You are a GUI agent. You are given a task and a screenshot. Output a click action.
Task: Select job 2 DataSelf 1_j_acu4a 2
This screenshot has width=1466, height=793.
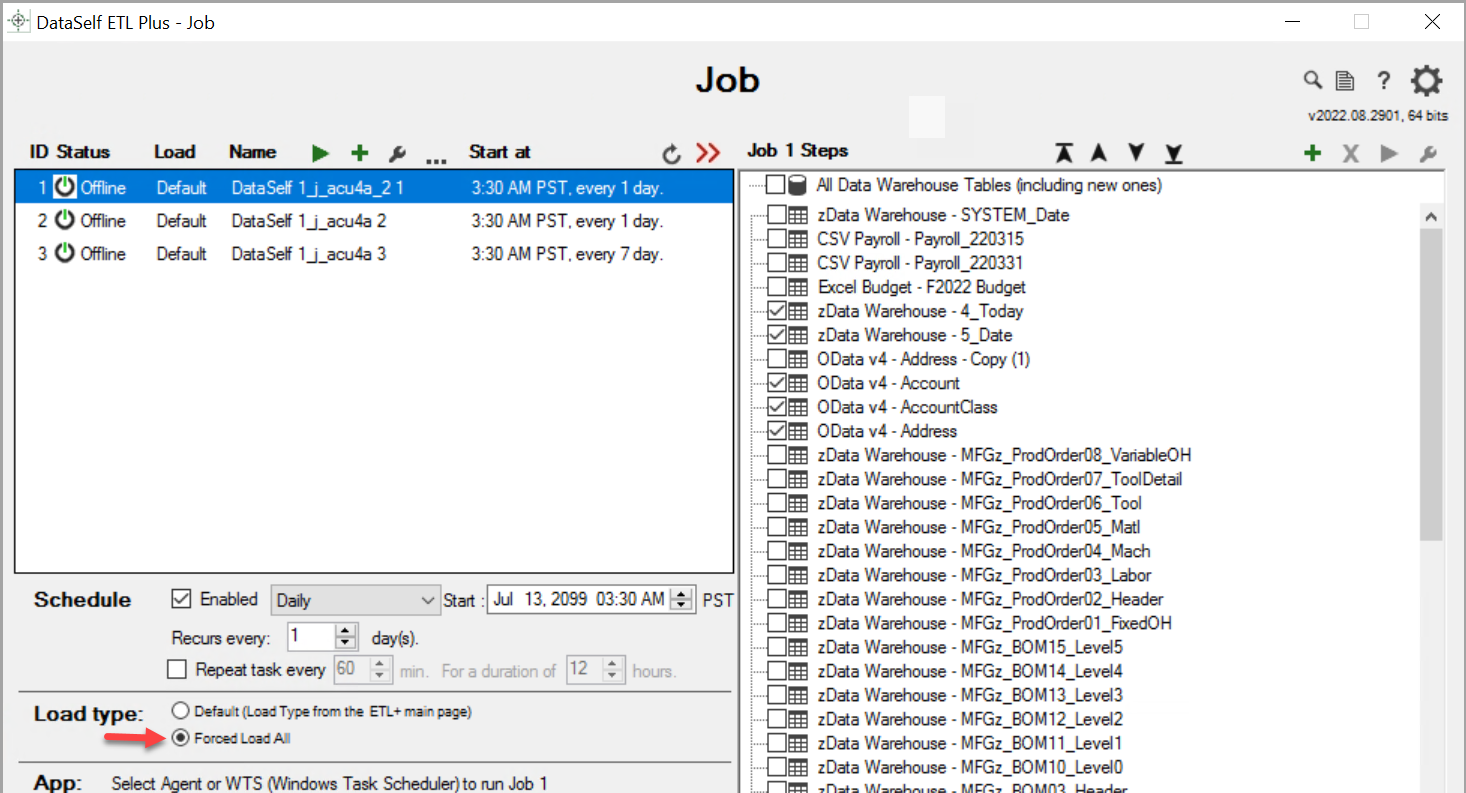click(309, 221)
